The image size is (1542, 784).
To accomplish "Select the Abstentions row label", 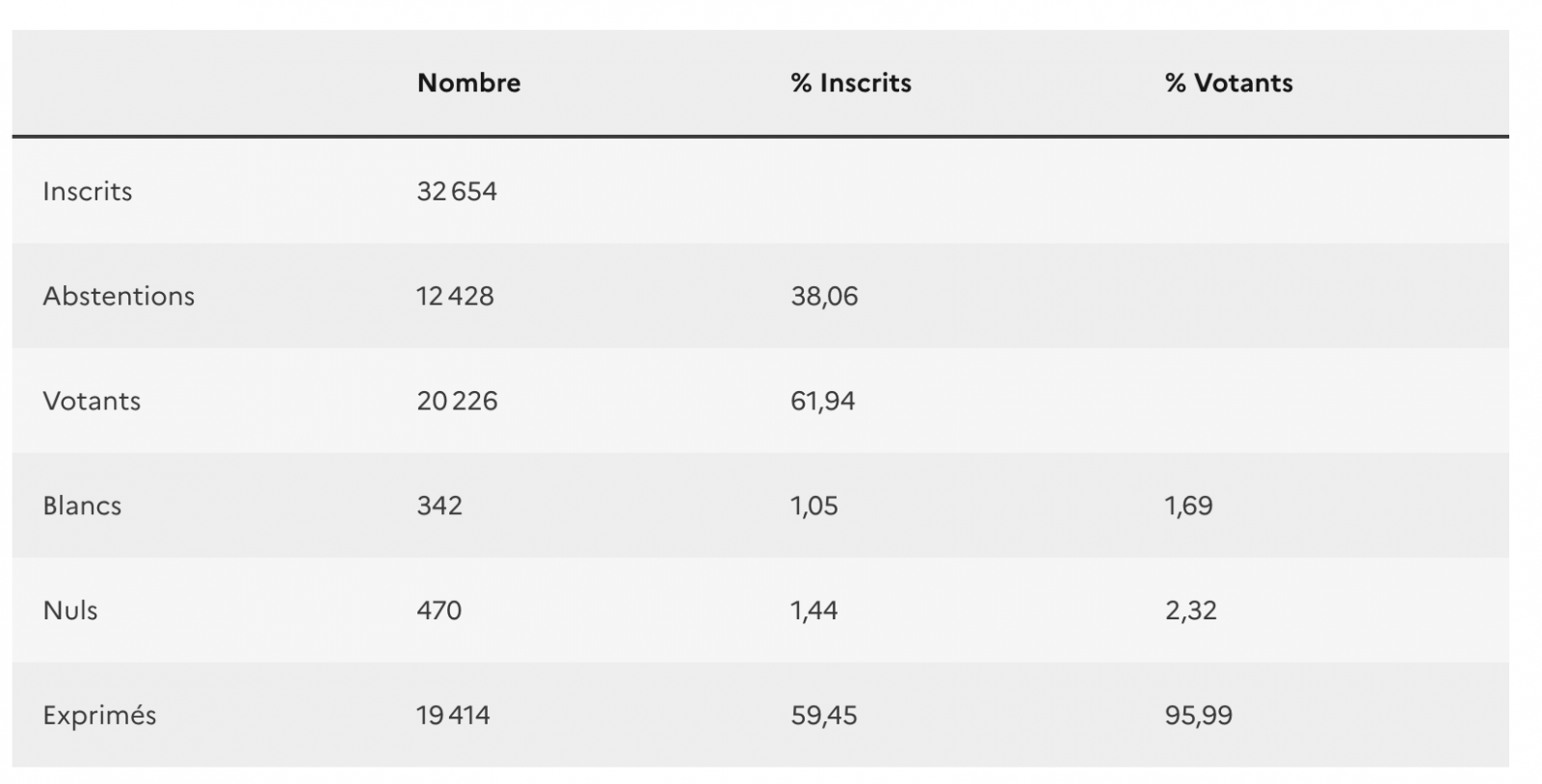I will coord(119,296).
